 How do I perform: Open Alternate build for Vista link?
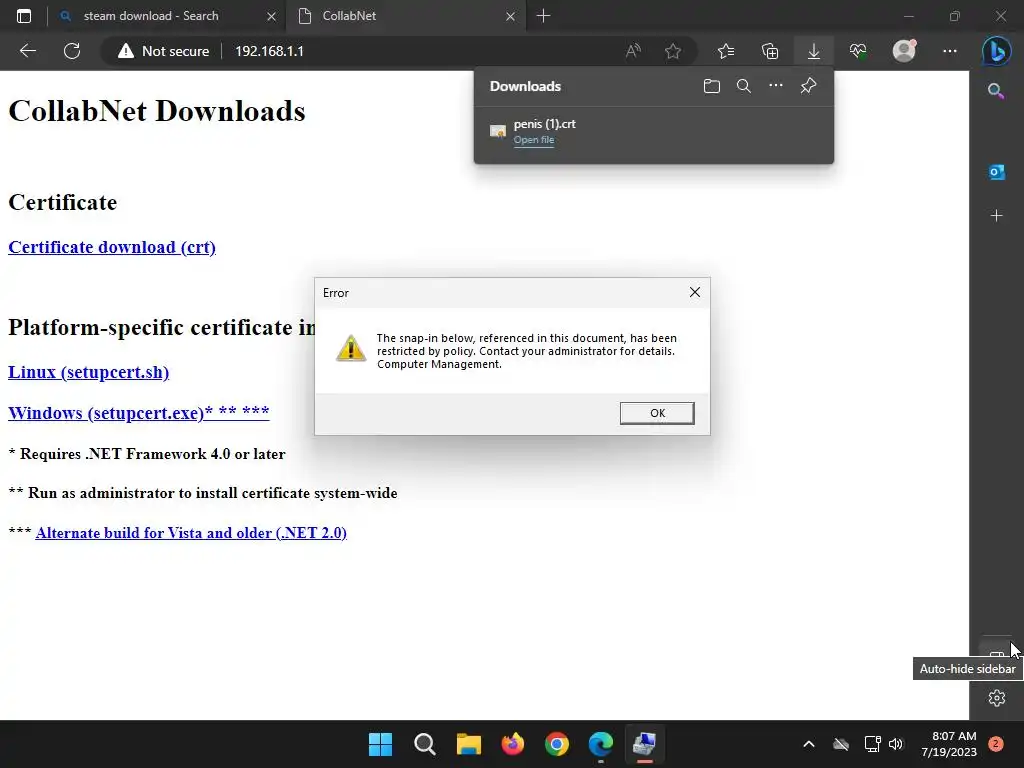[191, 533]
